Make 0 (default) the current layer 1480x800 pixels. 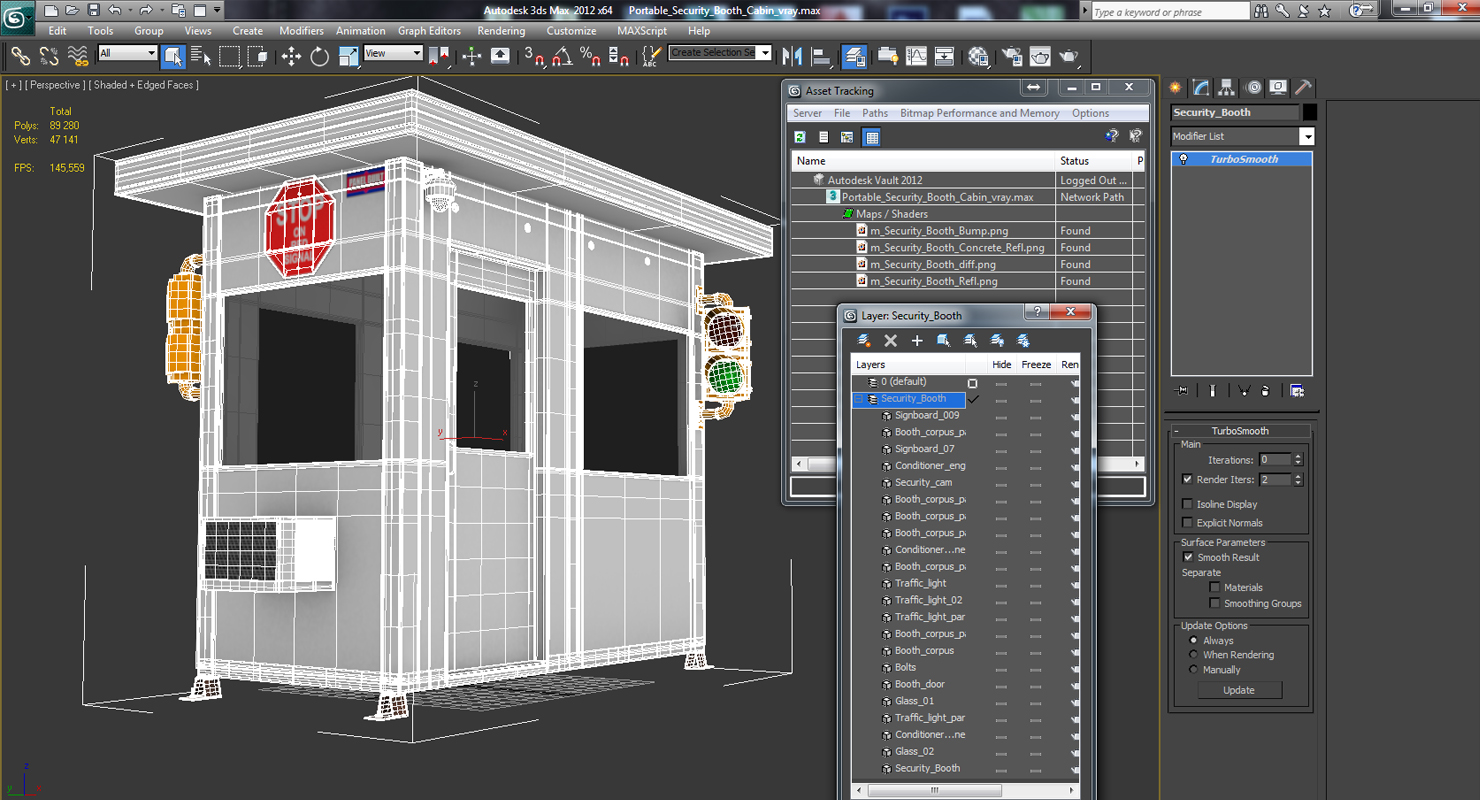point(972,383)
